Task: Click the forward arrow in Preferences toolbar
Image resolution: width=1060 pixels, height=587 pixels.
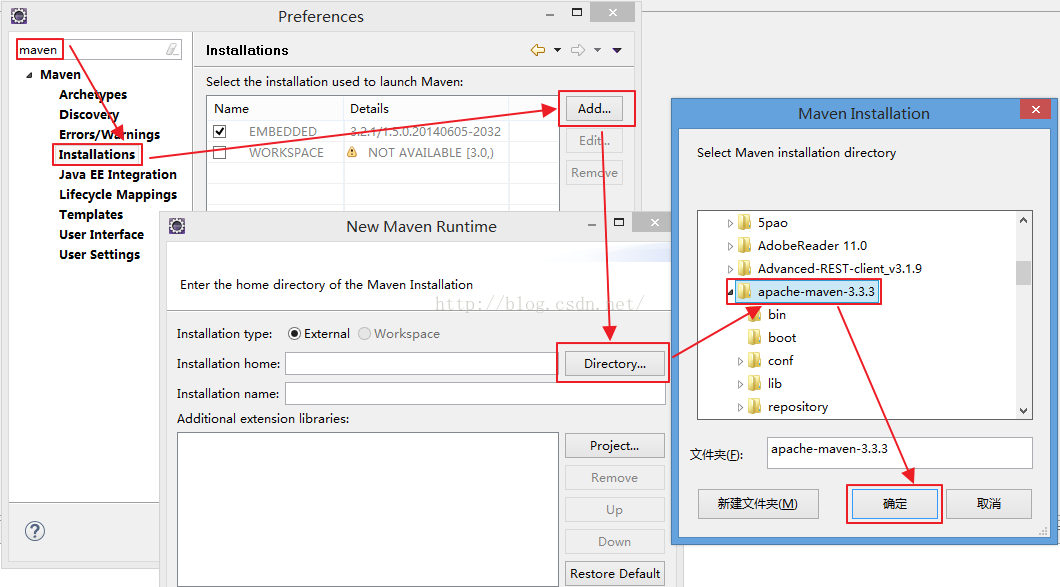Action: (577, 50)
